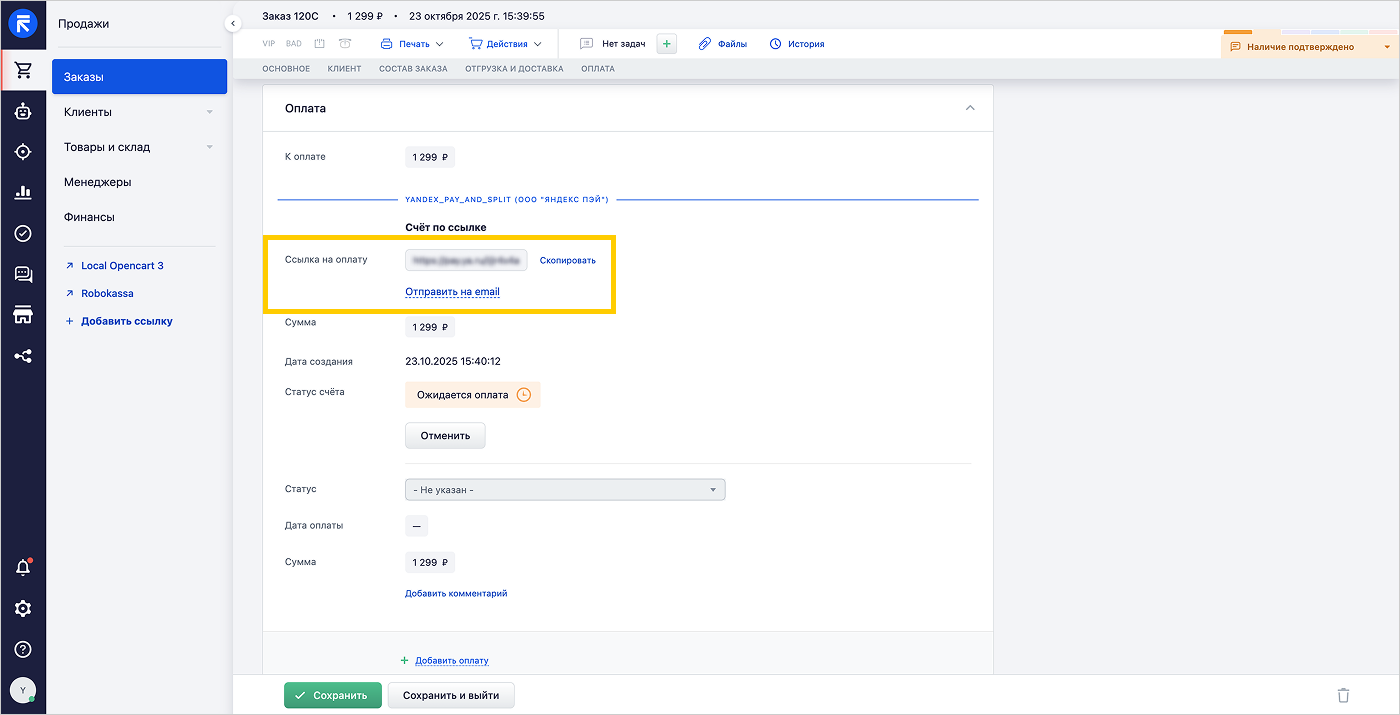Click the green plus add task button
Viewport: 1400px width, 715px height.
(667, 44)
